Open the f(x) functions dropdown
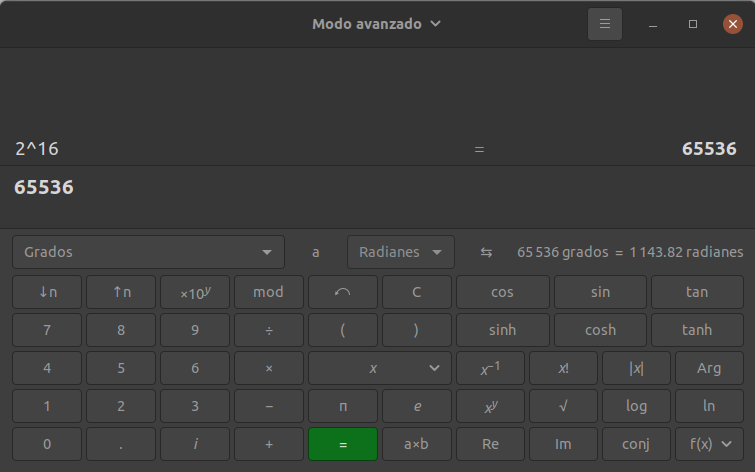The image size is (755, 472). click(709, 444)
